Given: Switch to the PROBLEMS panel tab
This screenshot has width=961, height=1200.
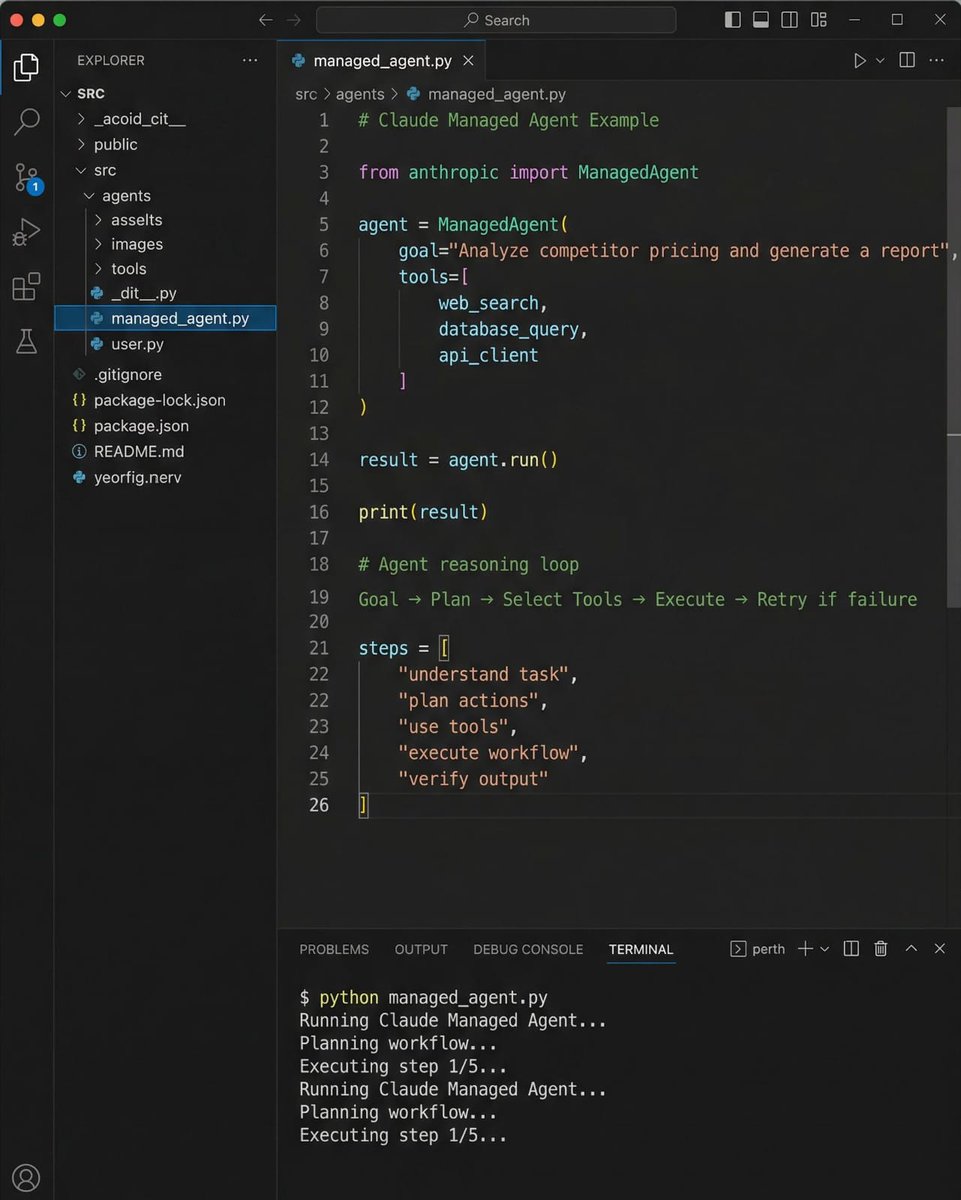Looking at the screenshot, I should coord(334,949).
